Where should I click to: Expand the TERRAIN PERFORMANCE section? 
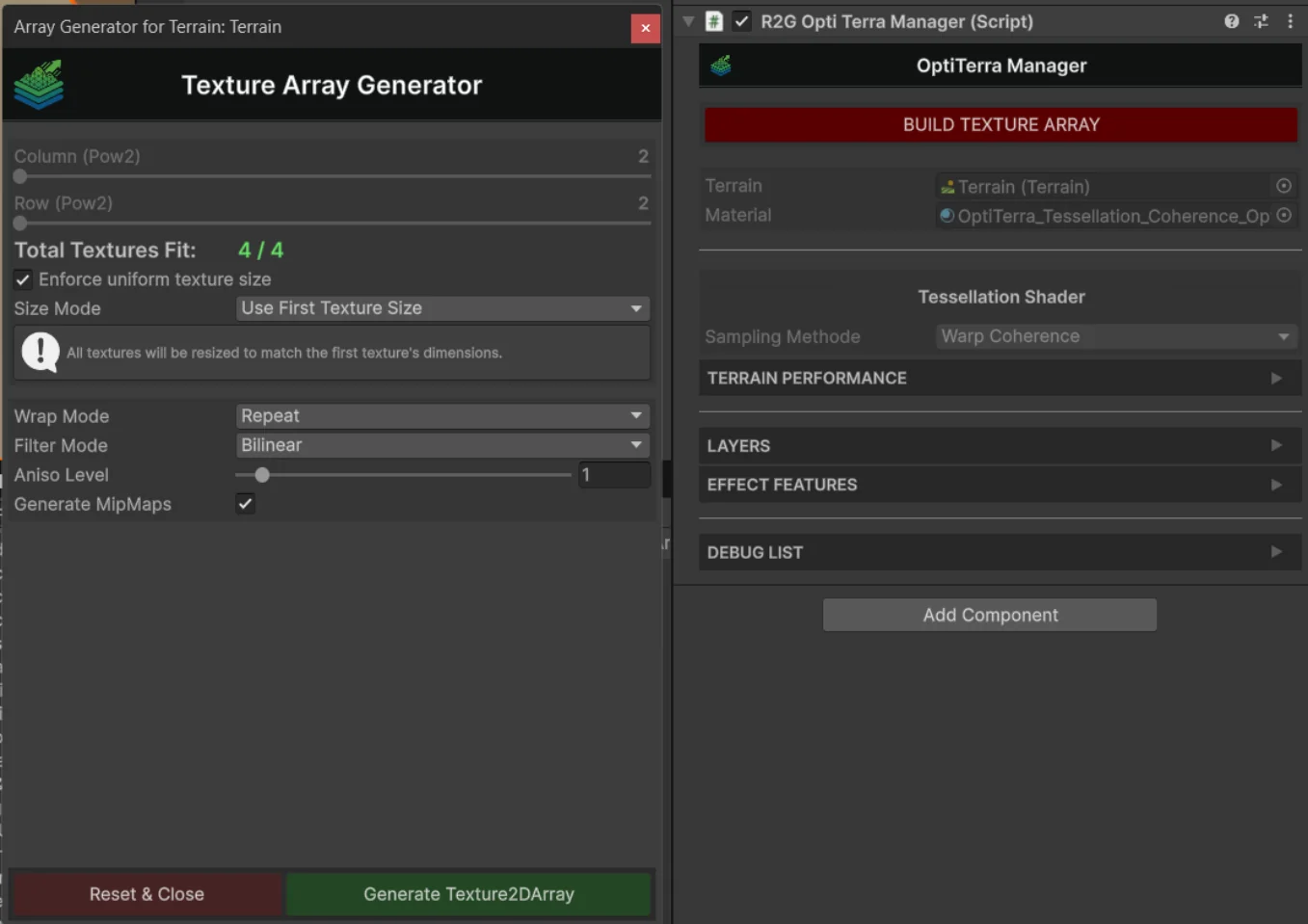click(x=1001, y=379)
